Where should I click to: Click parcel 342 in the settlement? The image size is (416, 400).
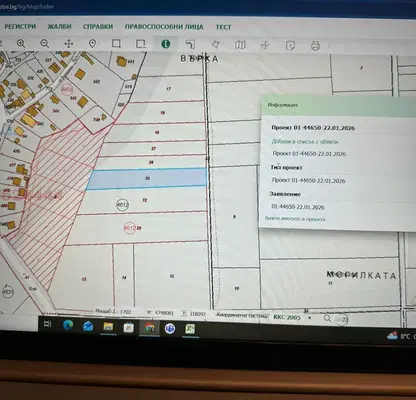click(x=96, y=81)
